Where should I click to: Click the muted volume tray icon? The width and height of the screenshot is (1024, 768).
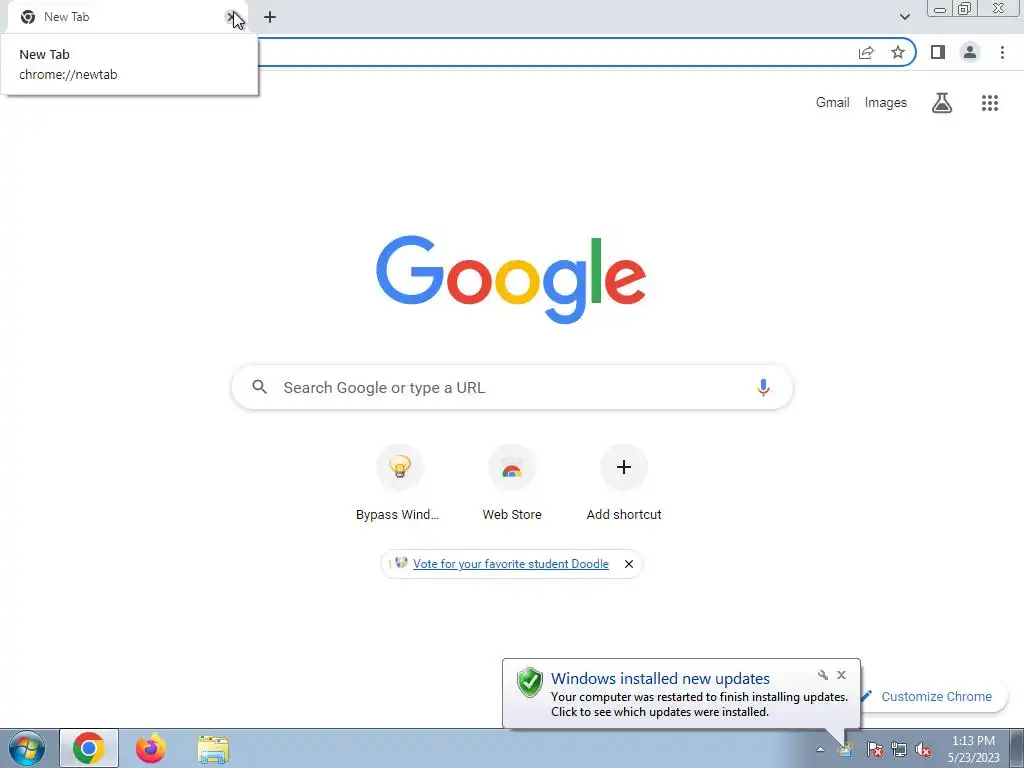pos(923,749)
